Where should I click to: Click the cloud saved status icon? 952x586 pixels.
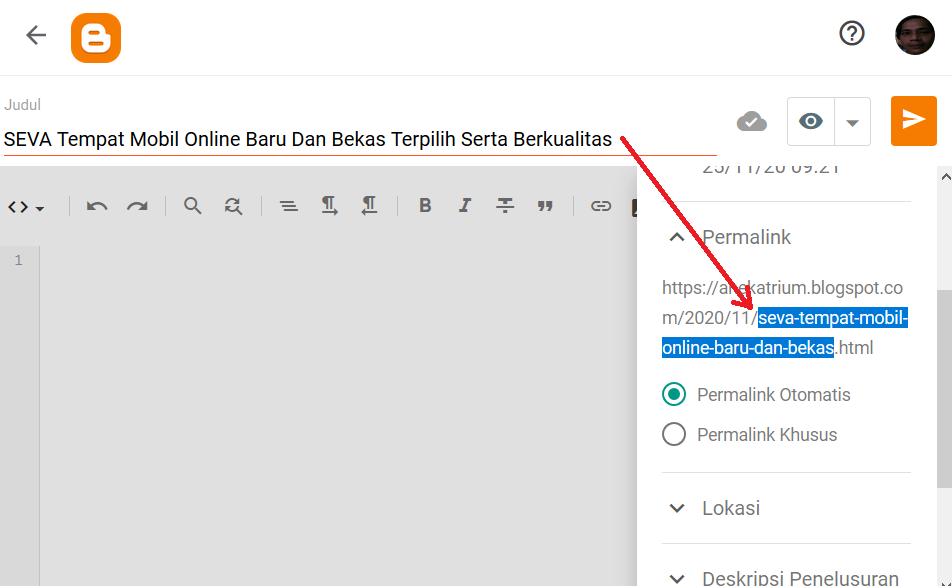tap(752, 121)
